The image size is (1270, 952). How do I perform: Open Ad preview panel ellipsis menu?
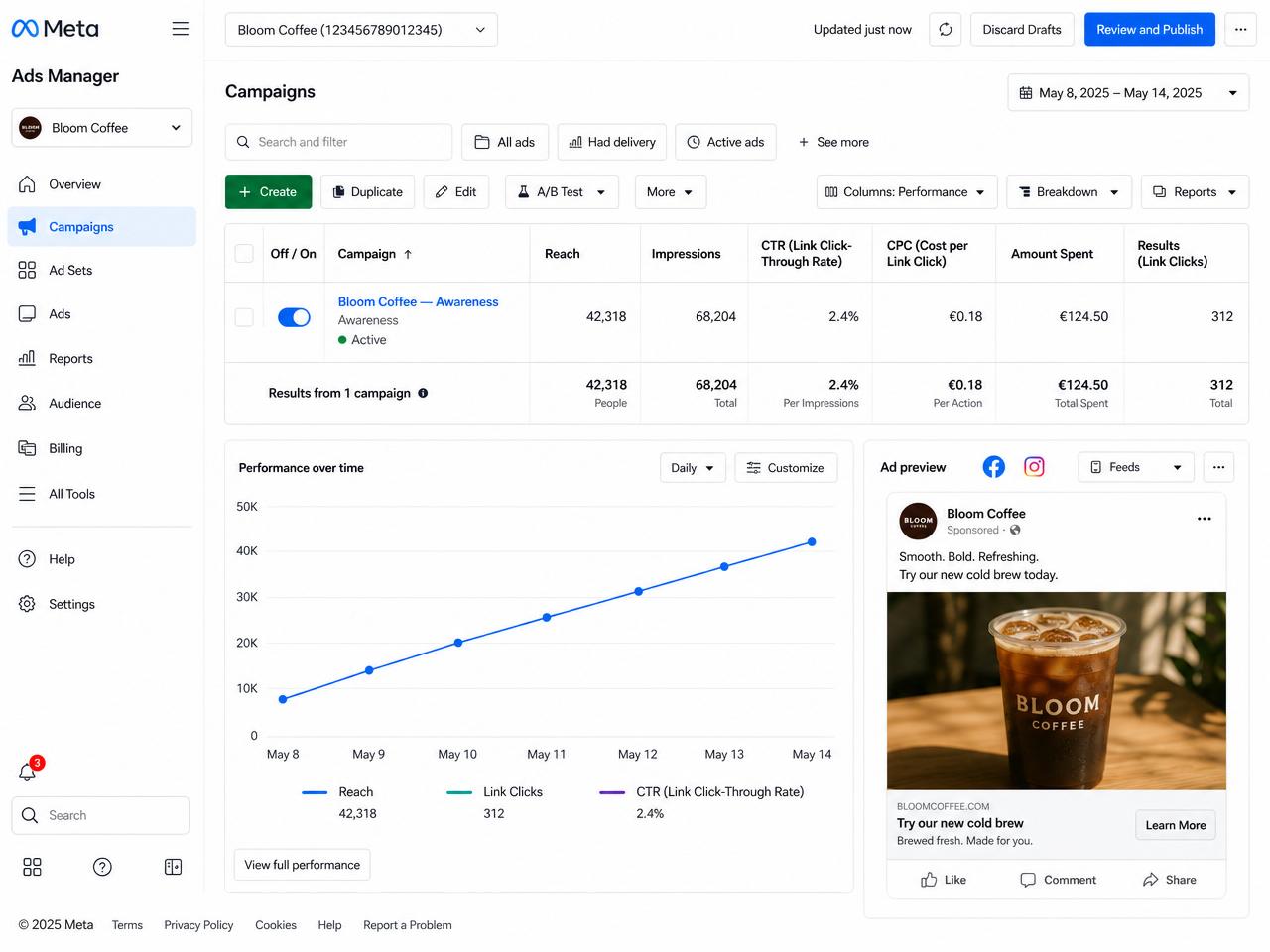pos(1218,467)
